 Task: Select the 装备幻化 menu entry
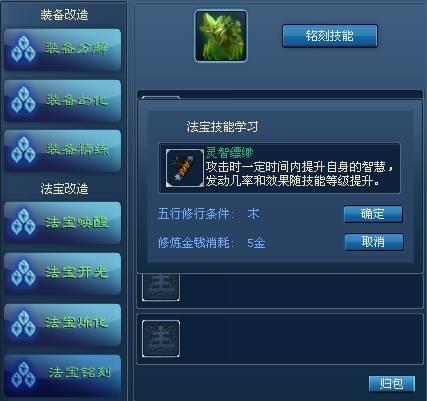[63, 100]
